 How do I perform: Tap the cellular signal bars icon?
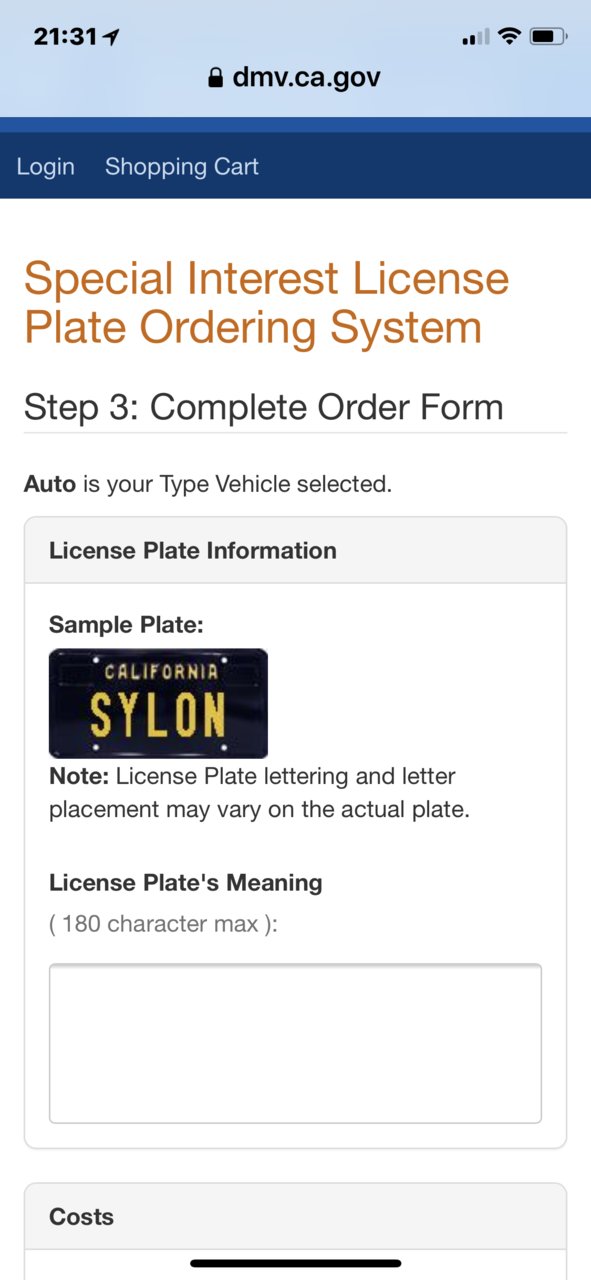(x=475, y=38)
